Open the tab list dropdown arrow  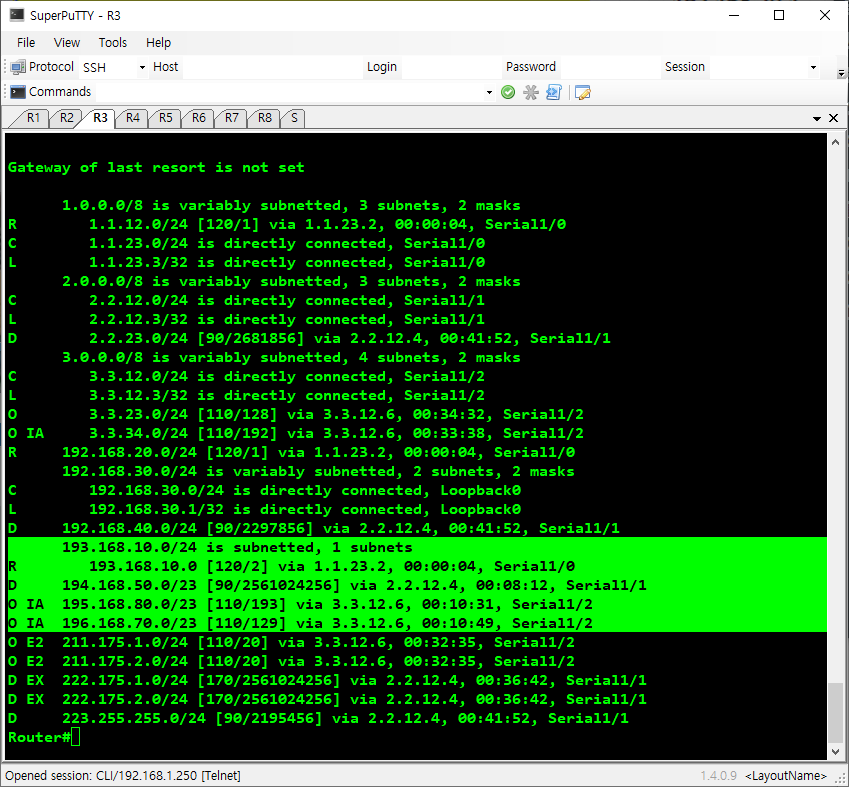click(x=817, y=119)
